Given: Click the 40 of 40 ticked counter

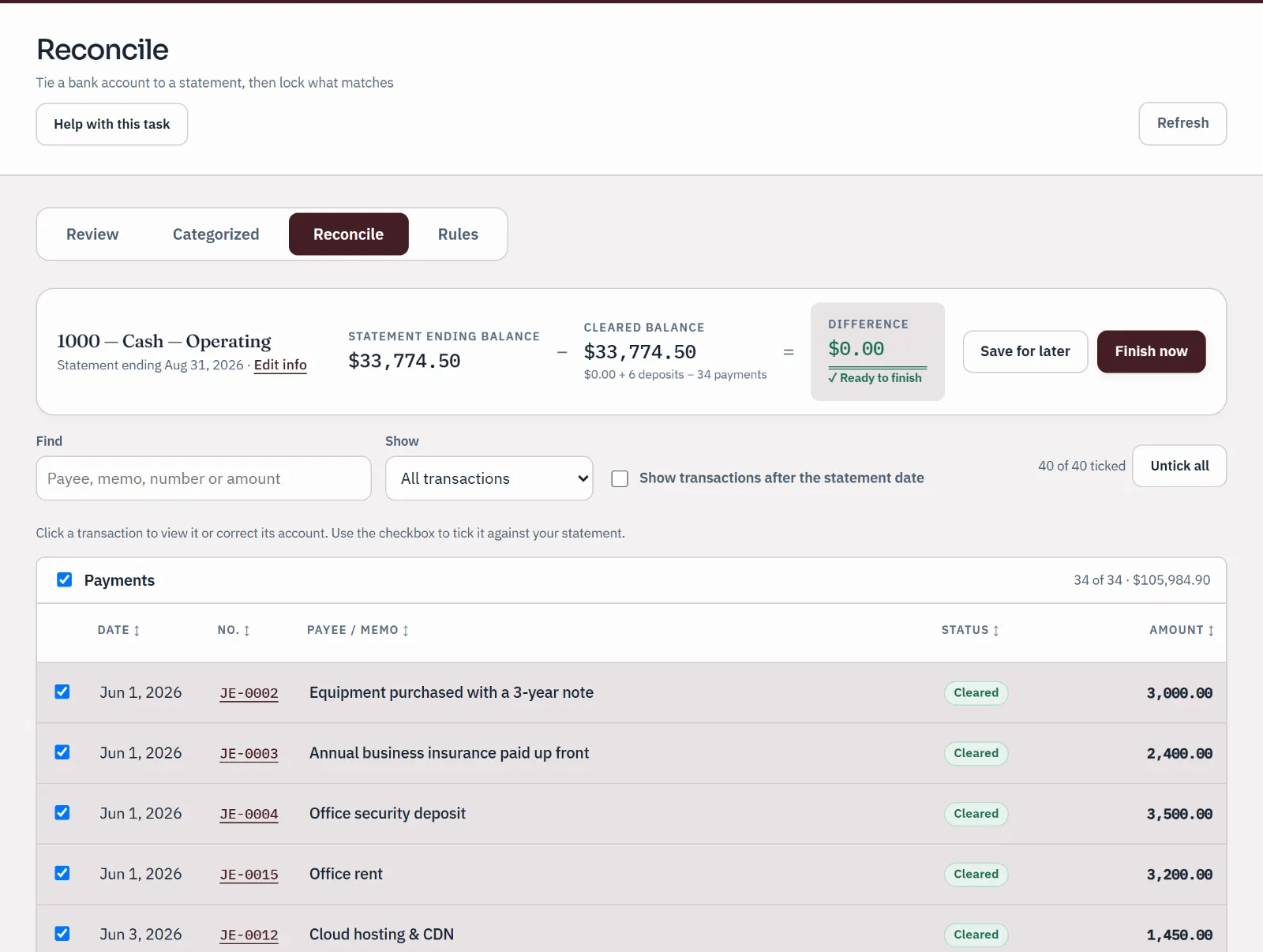Looking at the screenshot, I should 1081,466.
